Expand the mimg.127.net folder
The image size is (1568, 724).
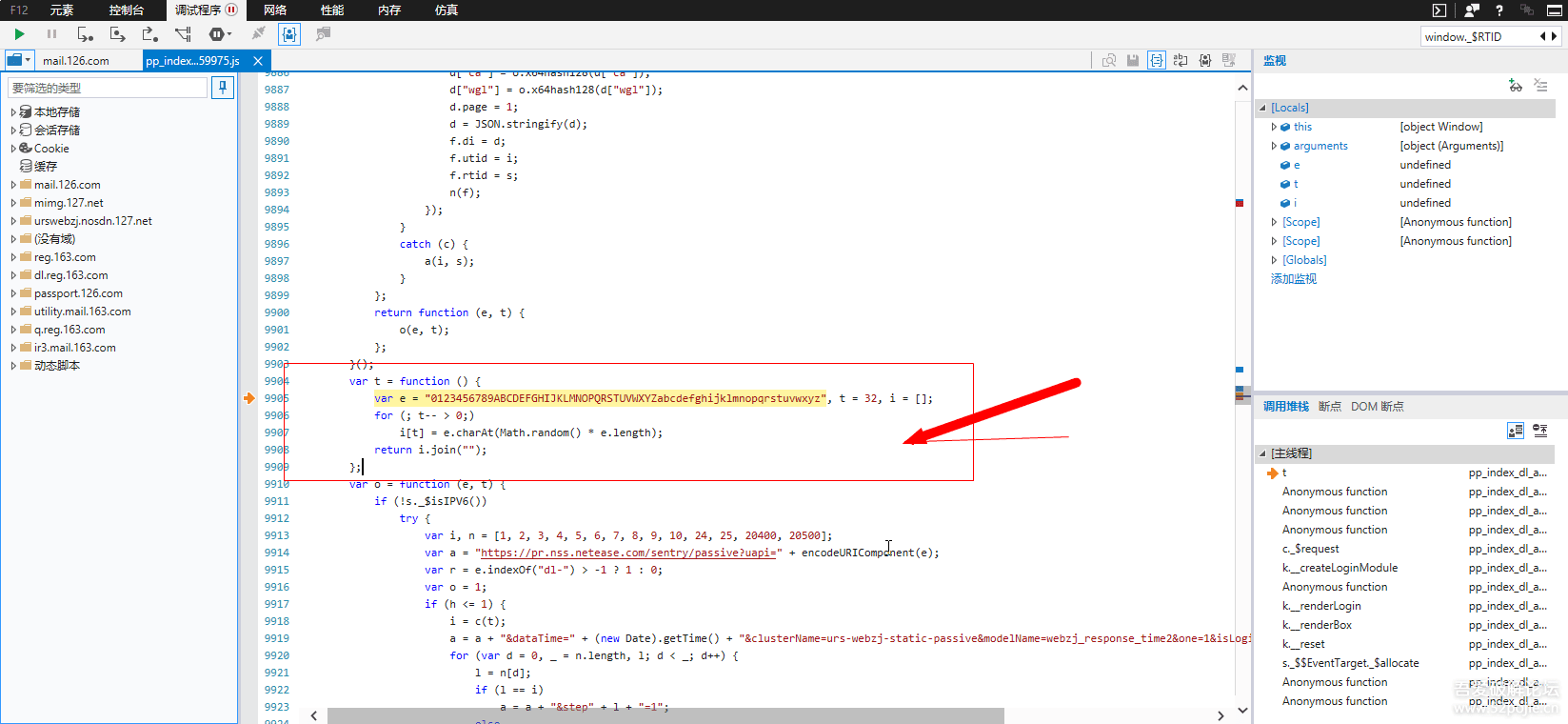[x=13, y=203]
